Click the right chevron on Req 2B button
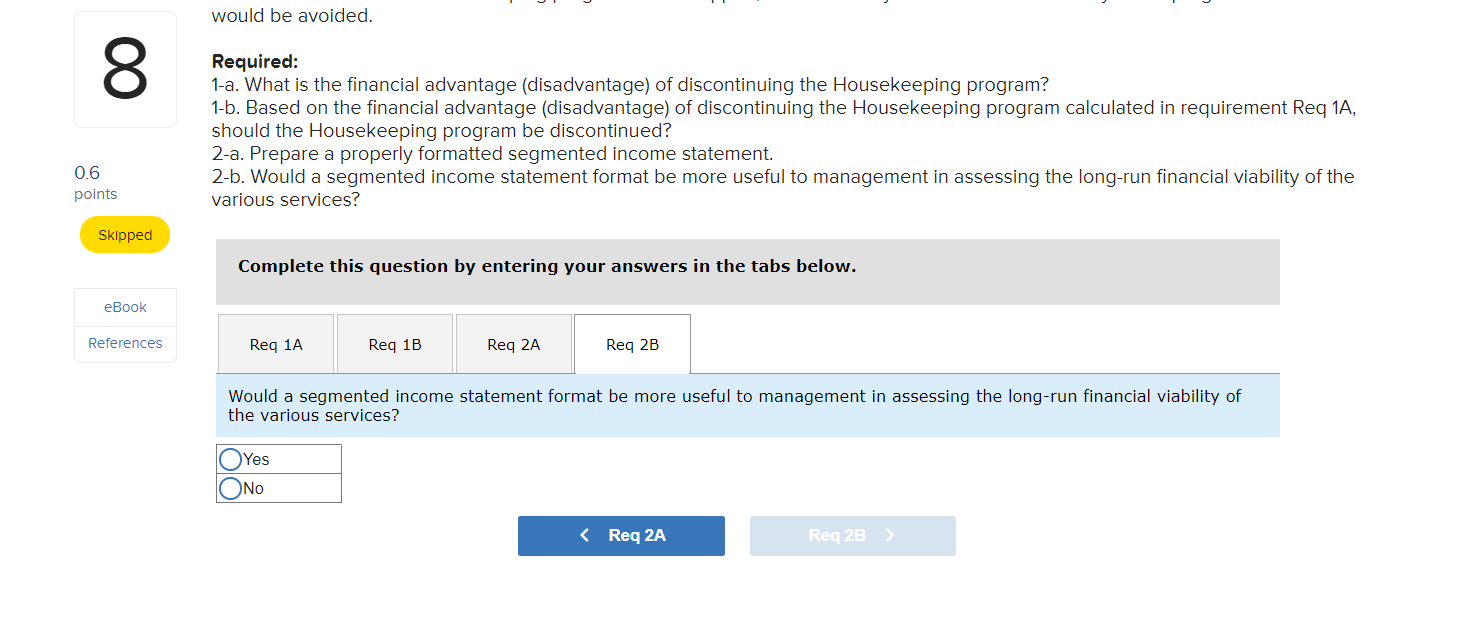The width and height of the screenshot is (1463, 628). click(890, 535)
